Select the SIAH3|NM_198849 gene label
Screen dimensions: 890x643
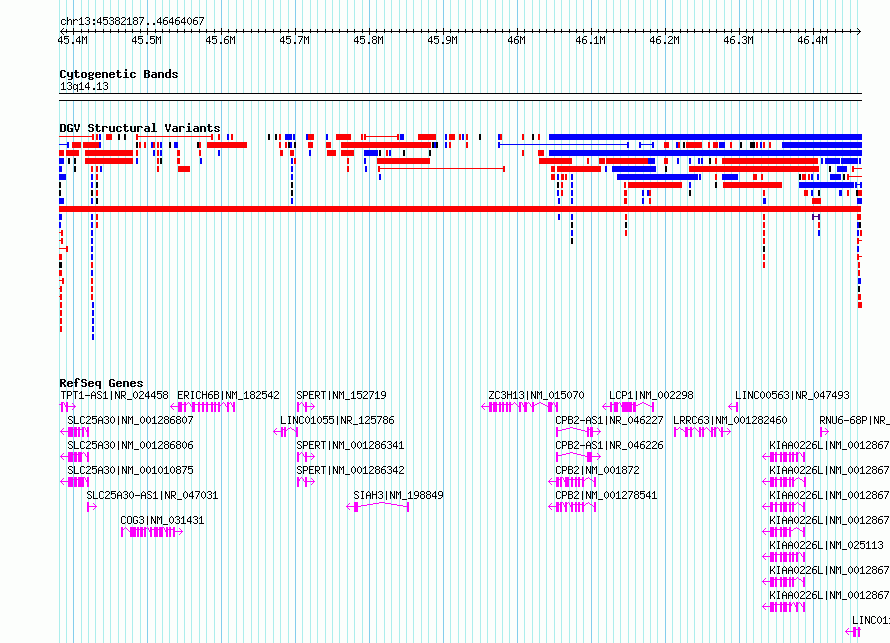(x=398, y=495)
